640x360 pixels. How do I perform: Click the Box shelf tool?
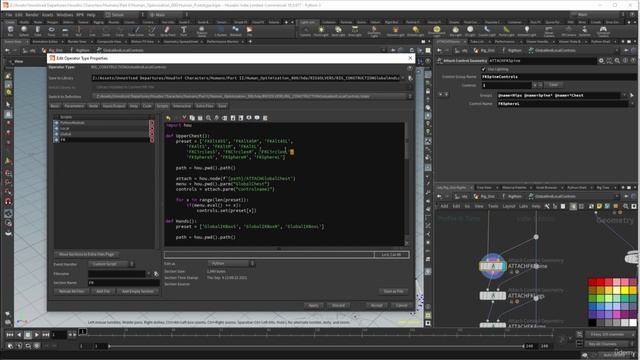click(11, 31)
